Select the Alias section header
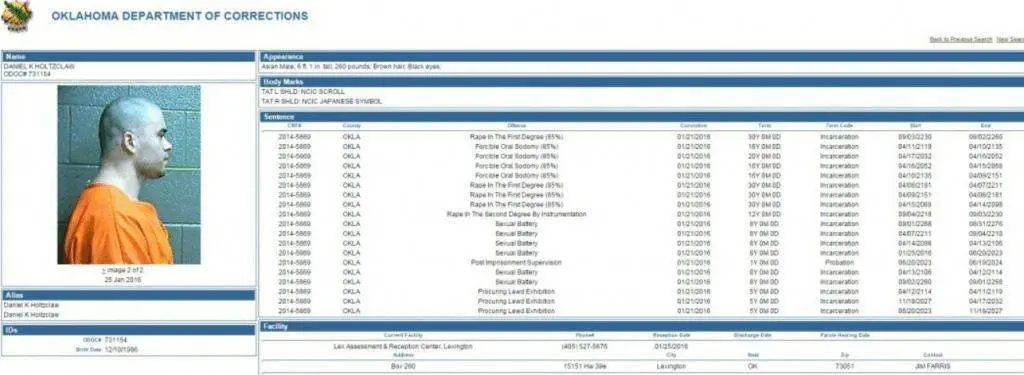 pyautogui.click(x=128, y=295)
